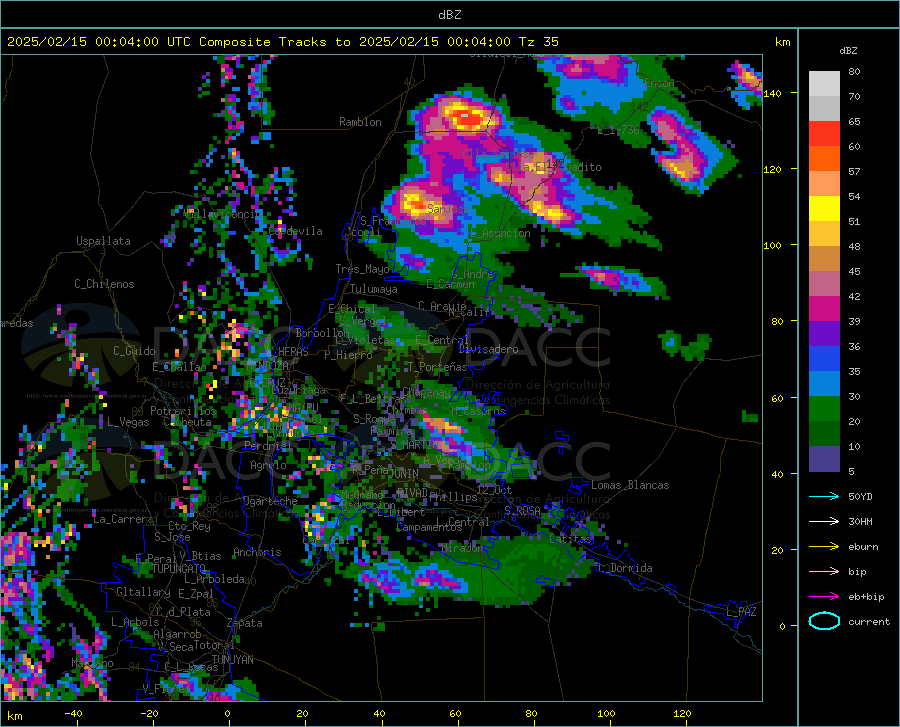This screenshot has height=727, width=900.
Task: Click the Algarrob map label
Action: 177,634
